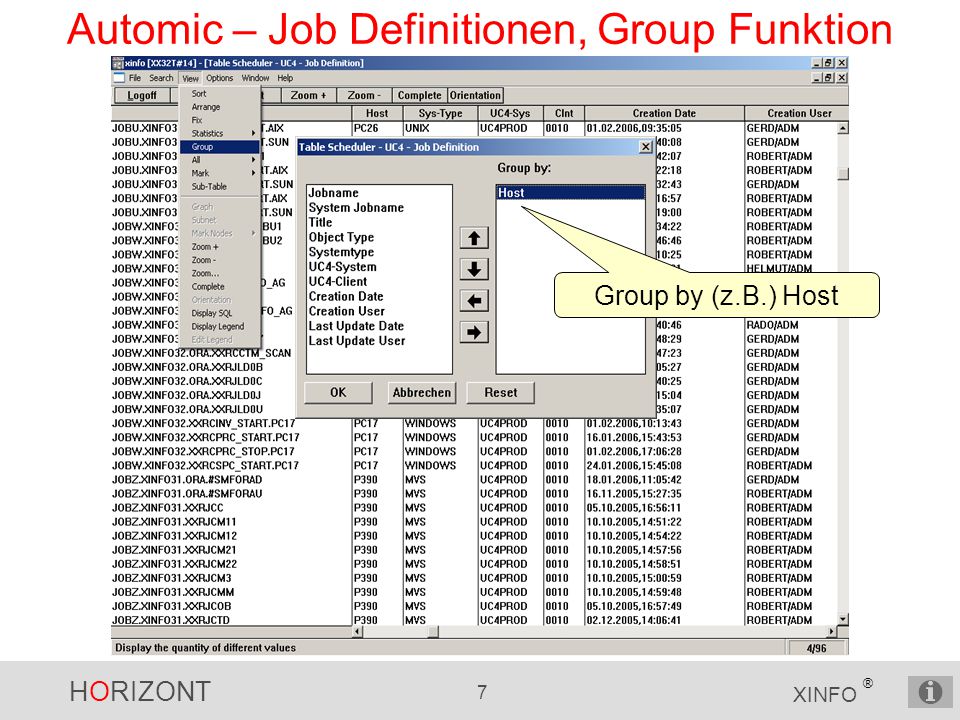The image size is (960, 720).
Task: Click the Zoom - toolbar button
Action: 364,96
